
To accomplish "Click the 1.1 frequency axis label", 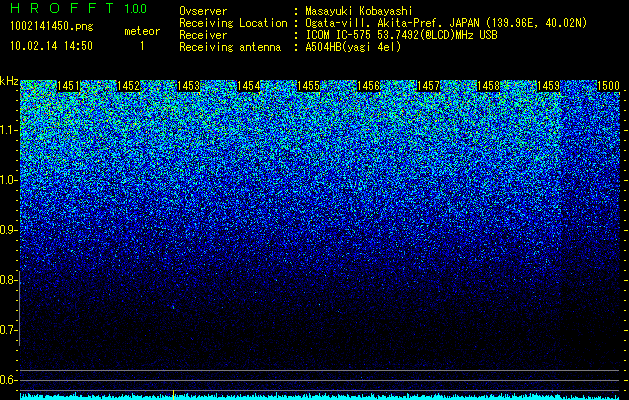I will [x=8, y=130].
